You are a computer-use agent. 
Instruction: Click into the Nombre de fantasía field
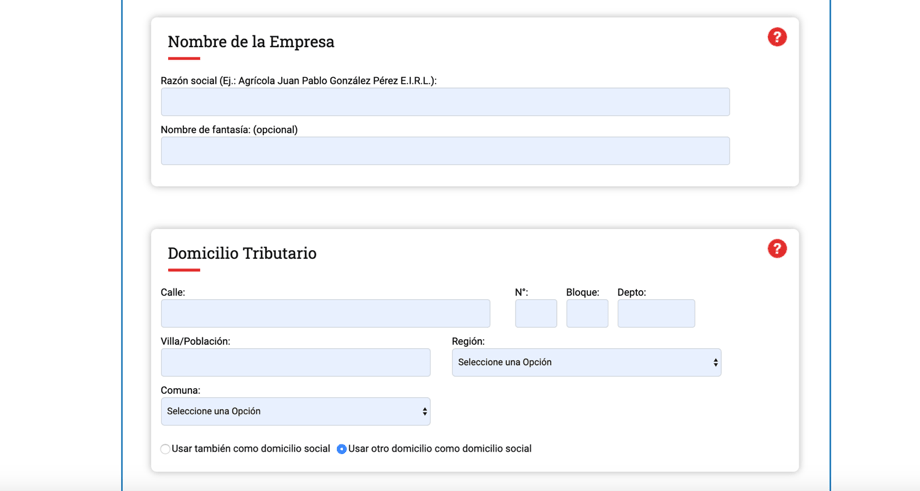[445, 151]
